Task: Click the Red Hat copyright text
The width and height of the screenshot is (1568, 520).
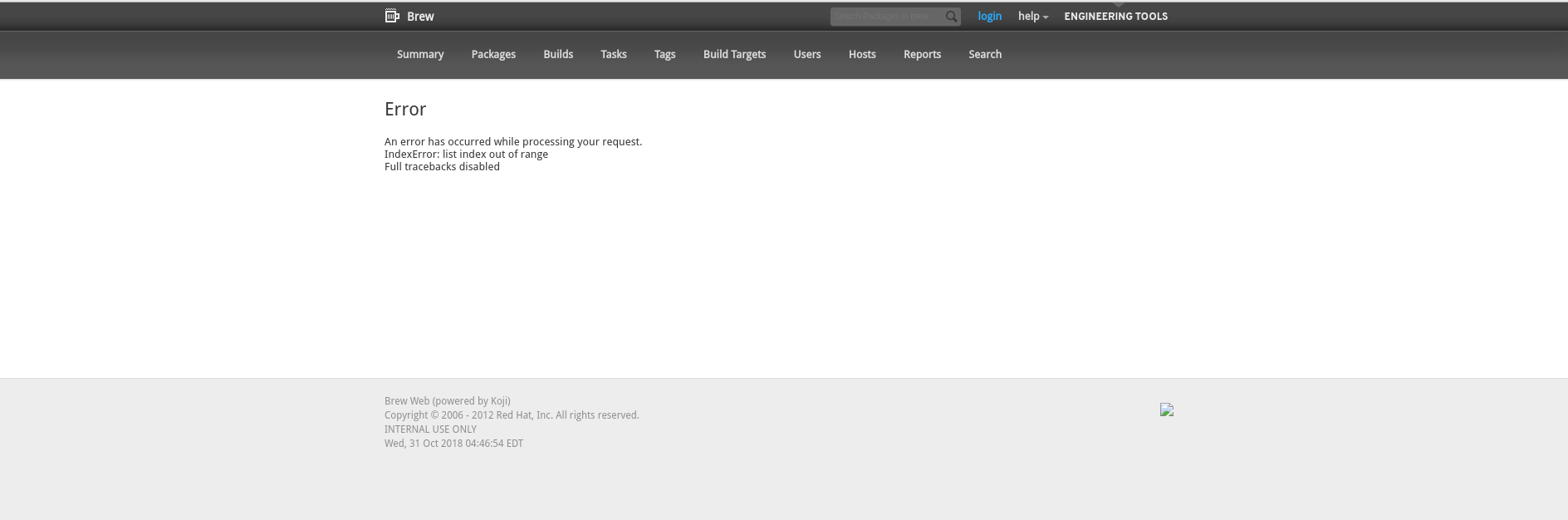Action: (x=512, y=415)
